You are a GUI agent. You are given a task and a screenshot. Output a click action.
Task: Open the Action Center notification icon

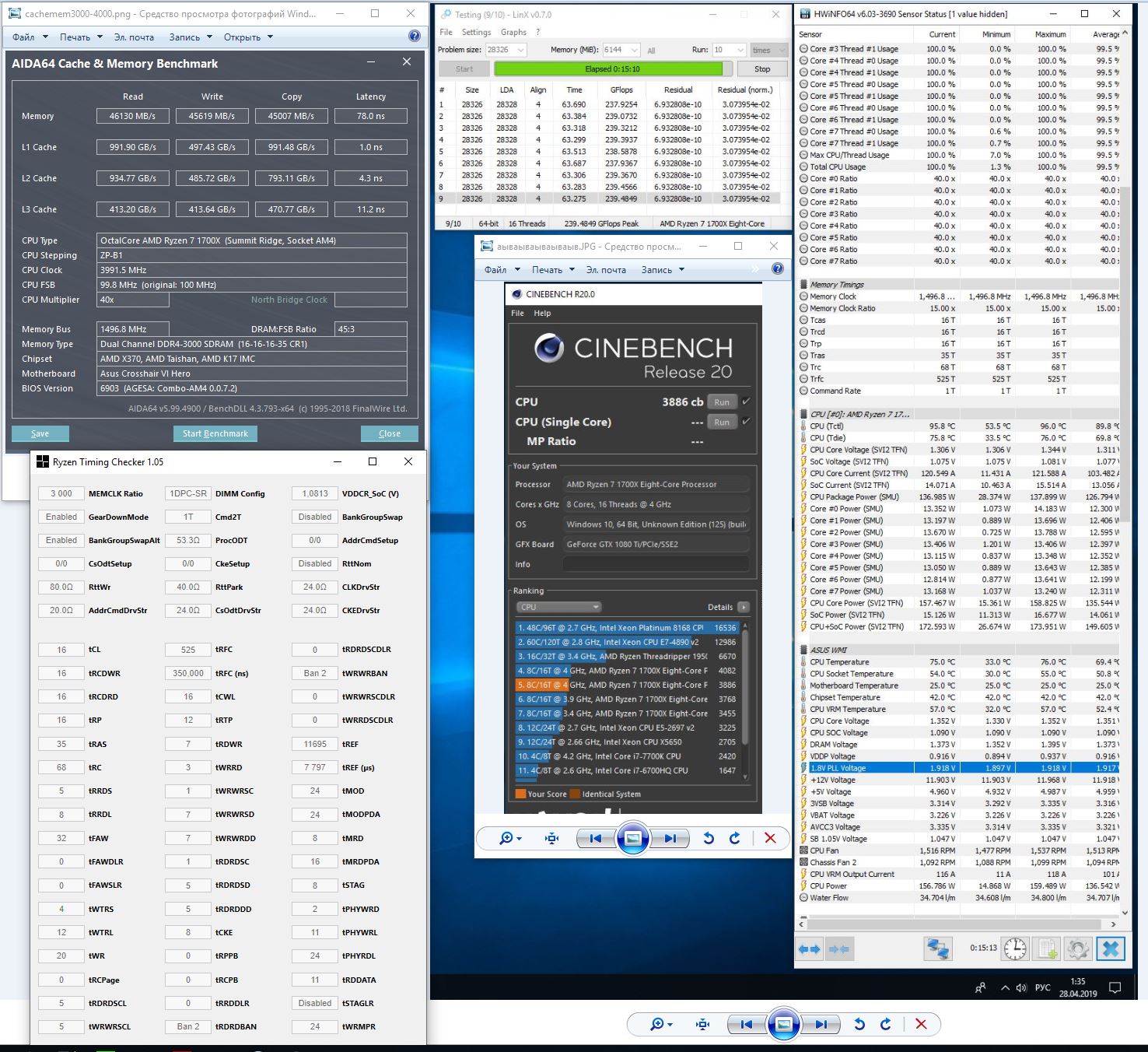pyautogui.click(x=1115, y=988)
